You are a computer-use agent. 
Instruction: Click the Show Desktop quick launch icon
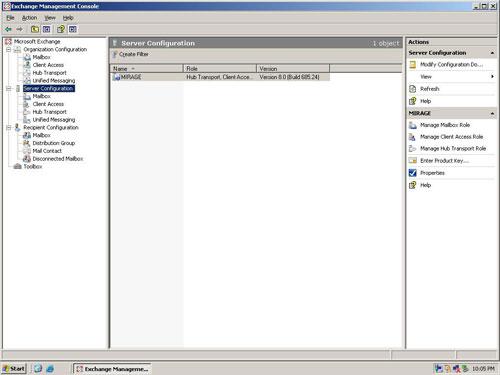tap(38, 369)
